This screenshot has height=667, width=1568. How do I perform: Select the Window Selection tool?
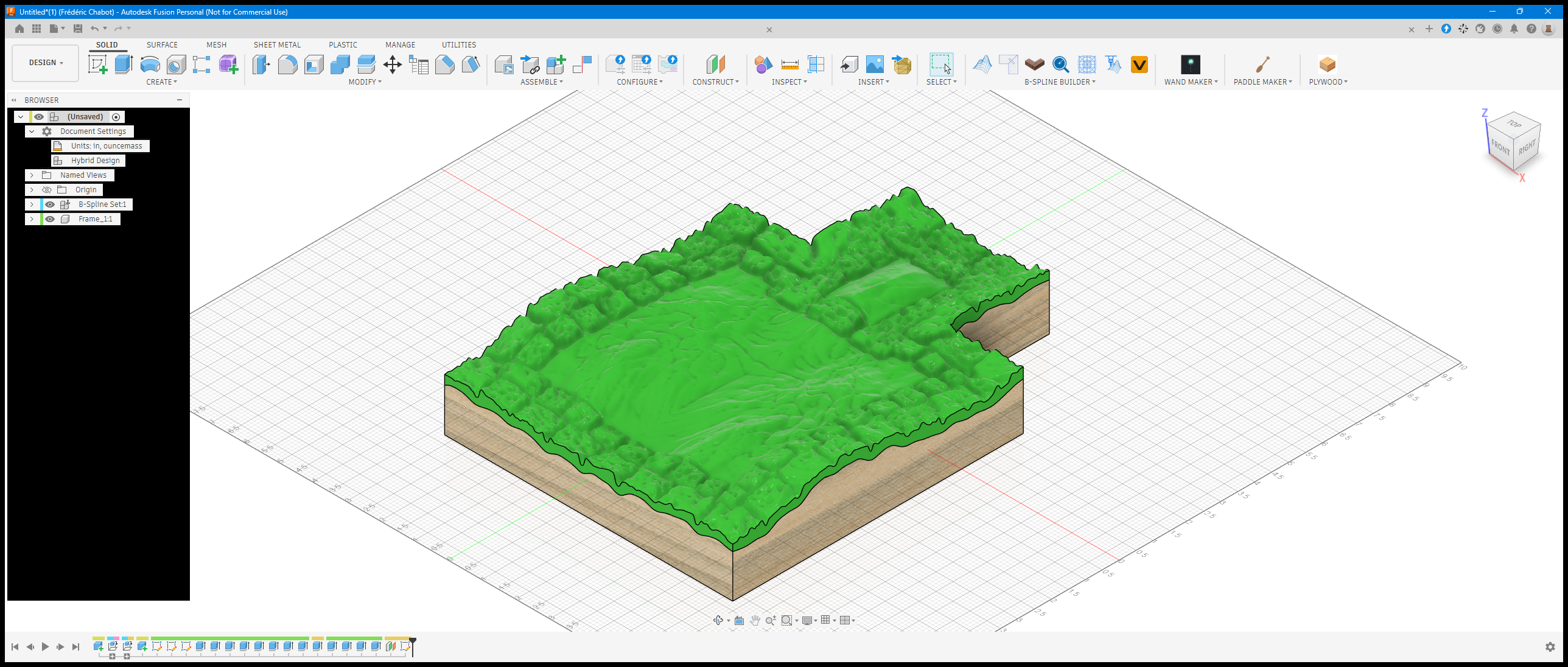(941, 64)
